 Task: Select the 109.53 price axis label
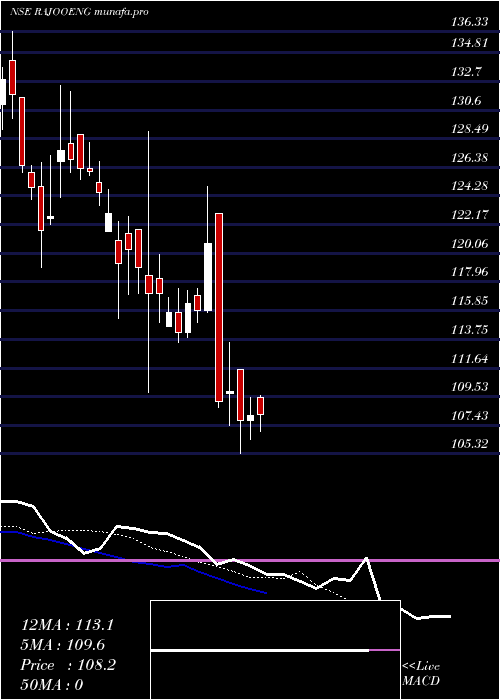(469, 387)
